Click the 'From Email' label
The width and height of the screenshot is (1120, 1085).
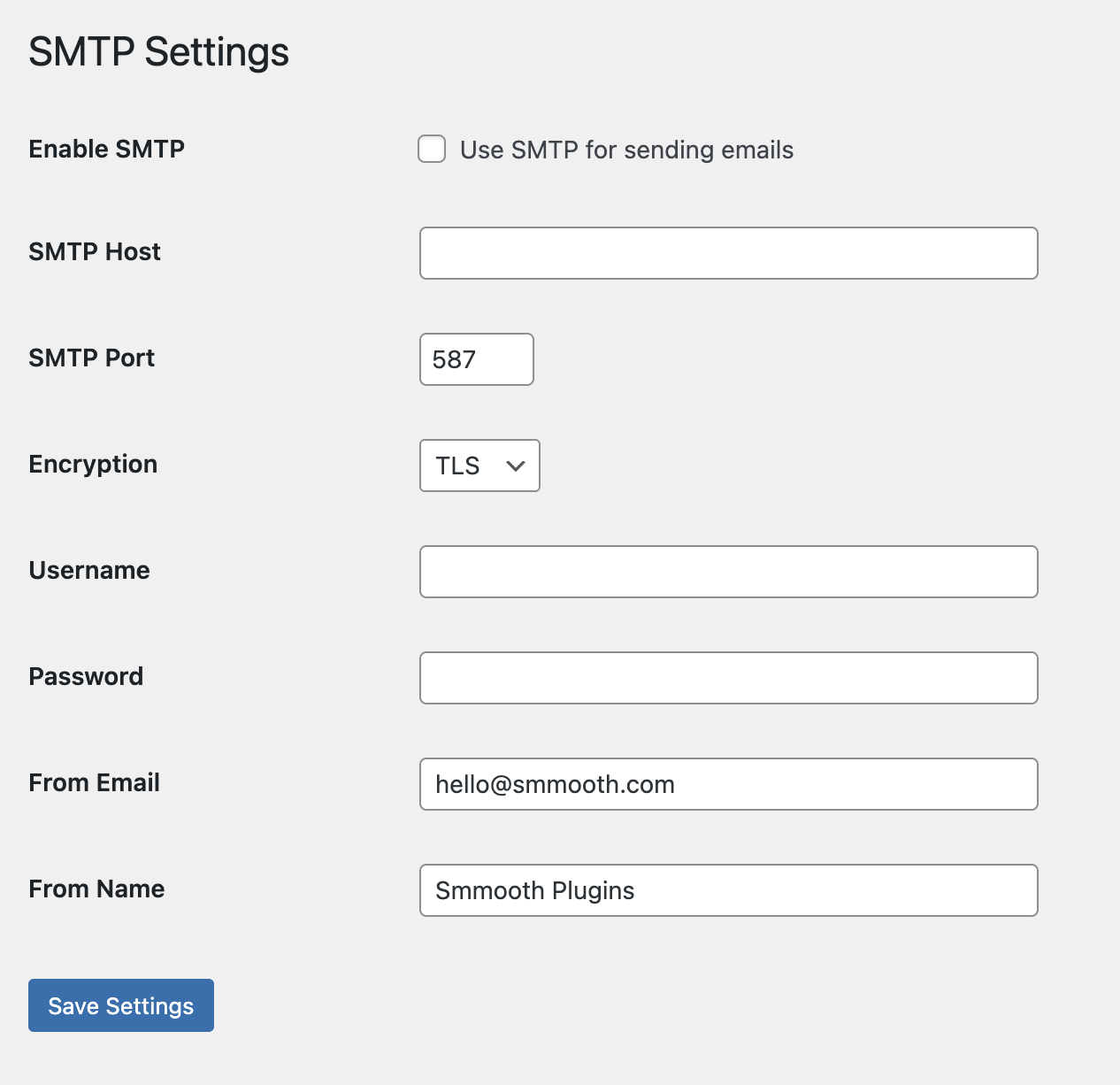pyautogui.click(x=94, y=782)
